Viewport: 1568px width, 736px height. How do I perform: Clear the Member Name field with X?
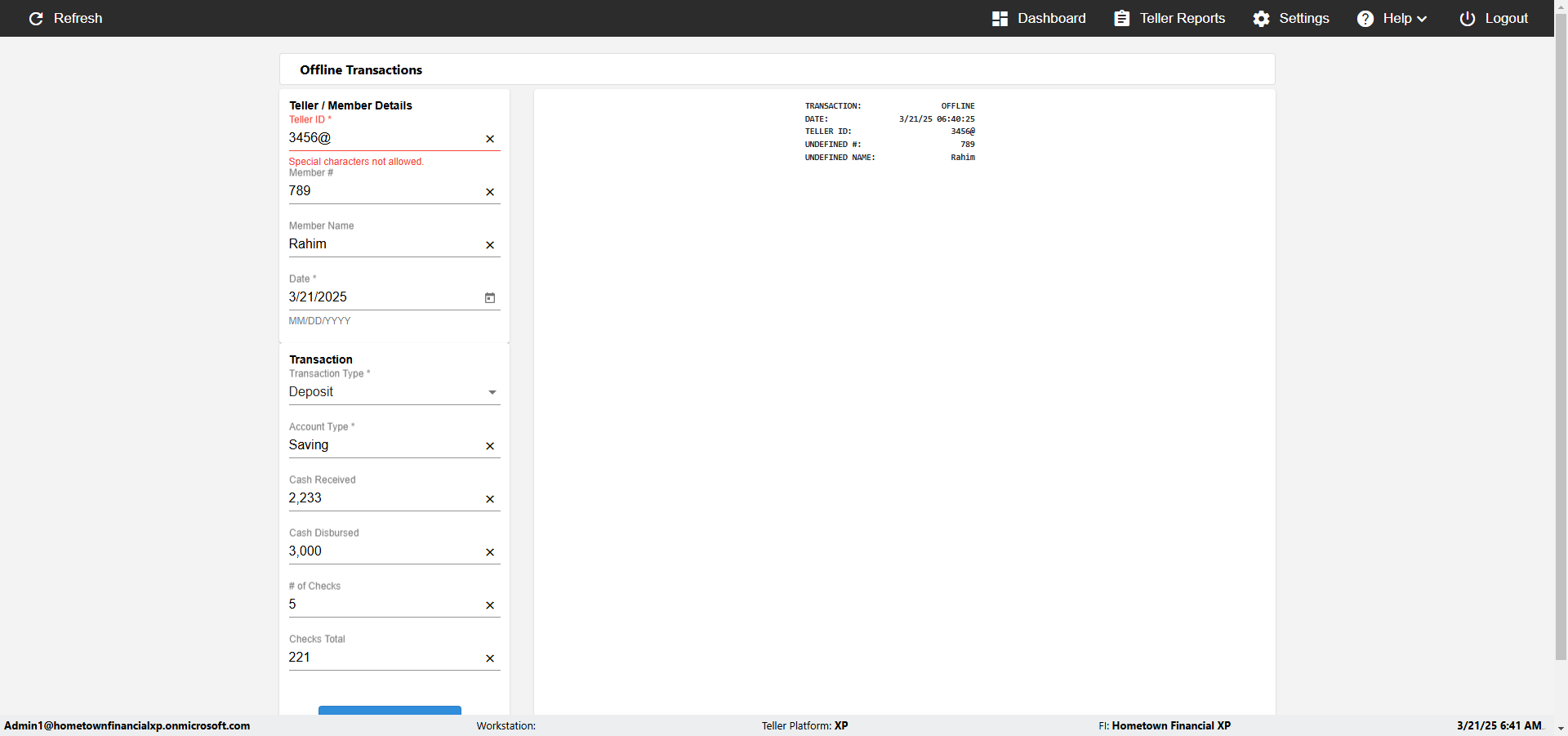[490, 245]
